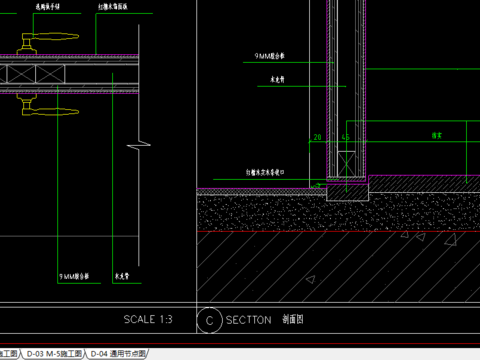Select the 9MM annotation in the bottom-left detail
Viewport: 480px width, 360px height.
pos(74,276)
